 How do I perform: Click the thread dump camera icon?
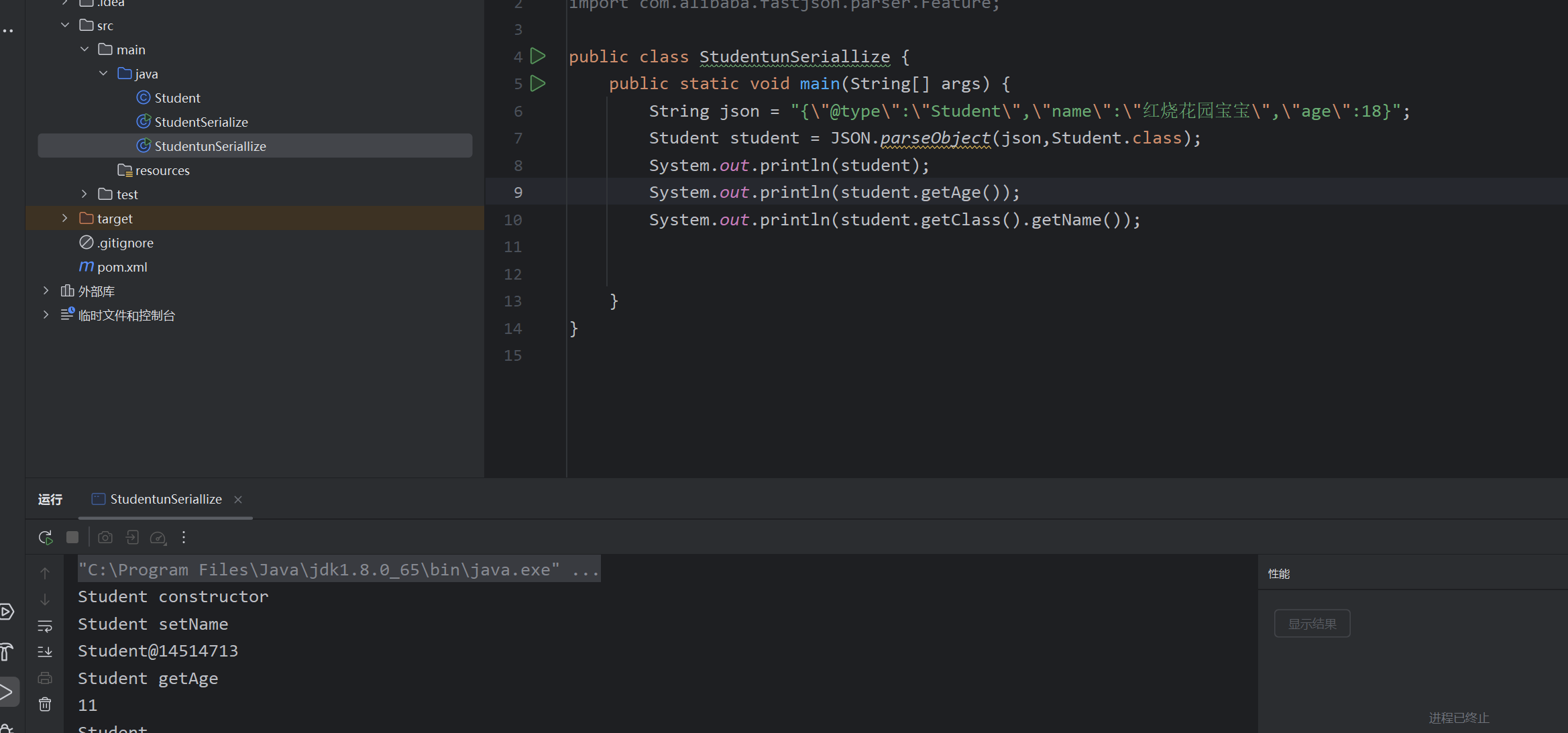coord(105,537)
